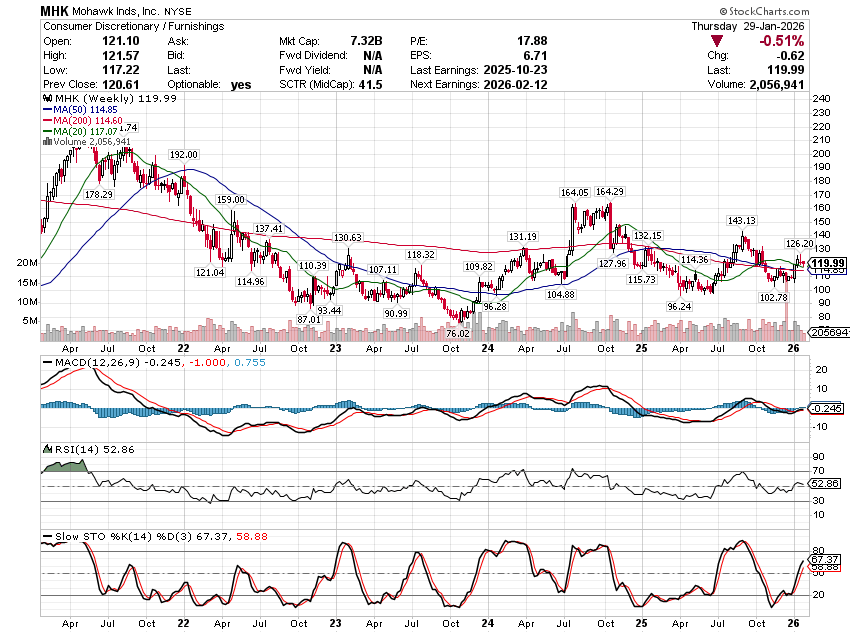Select Consumer Discretionary / Furnishings sector text

click(132, 26)
